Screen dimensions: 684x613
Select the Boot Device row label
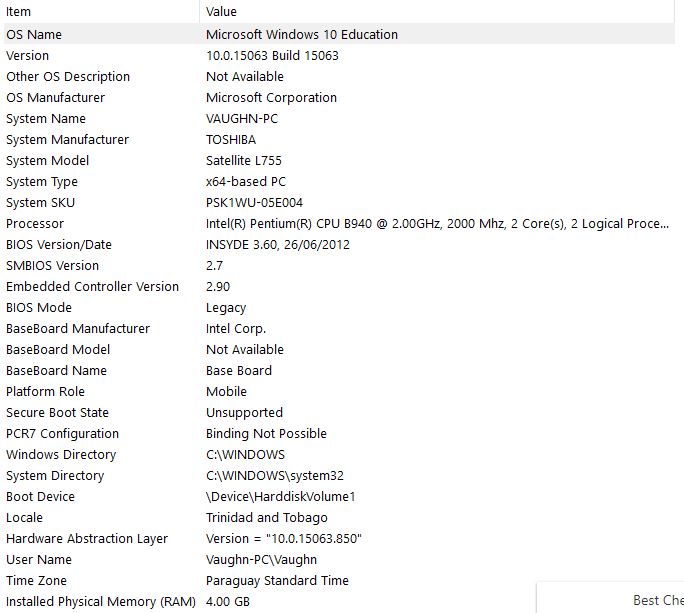tap(40, 497)
